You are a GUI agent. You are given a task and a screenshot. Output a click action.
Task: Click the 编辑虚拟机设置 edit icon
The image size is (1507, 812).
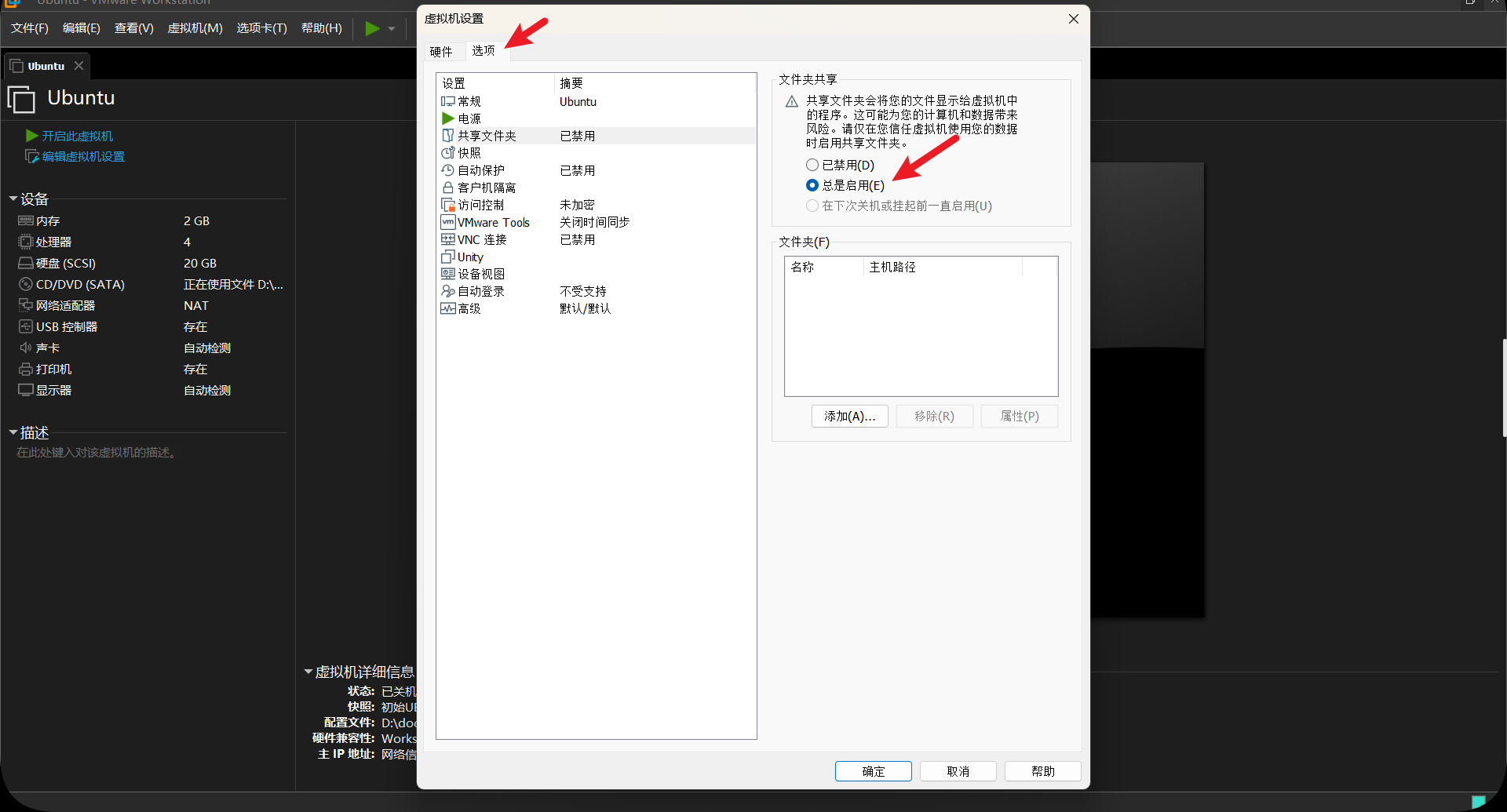pos(32,156)
